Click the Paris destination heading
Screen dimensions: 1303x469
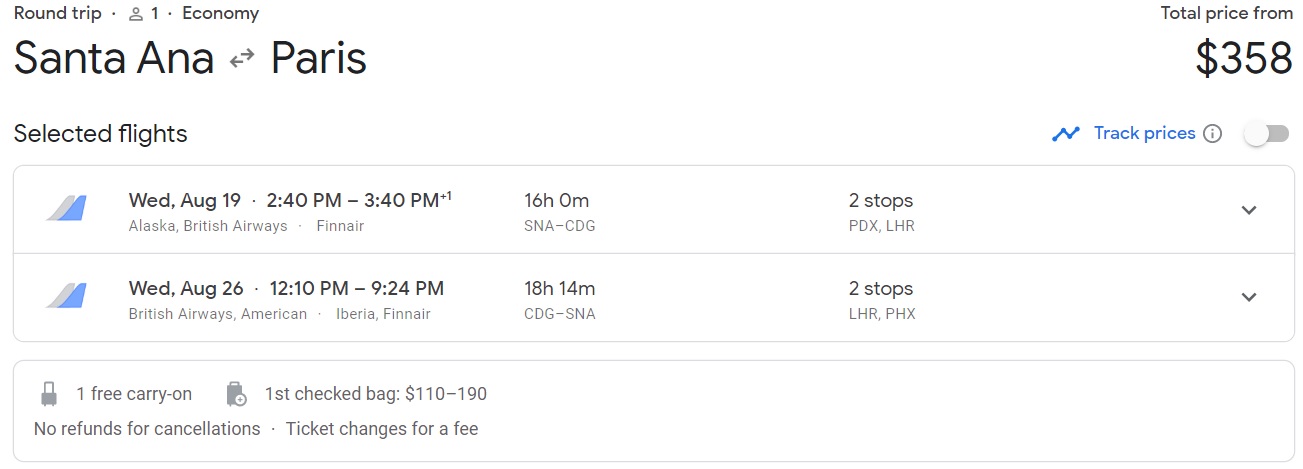(319, 59)
